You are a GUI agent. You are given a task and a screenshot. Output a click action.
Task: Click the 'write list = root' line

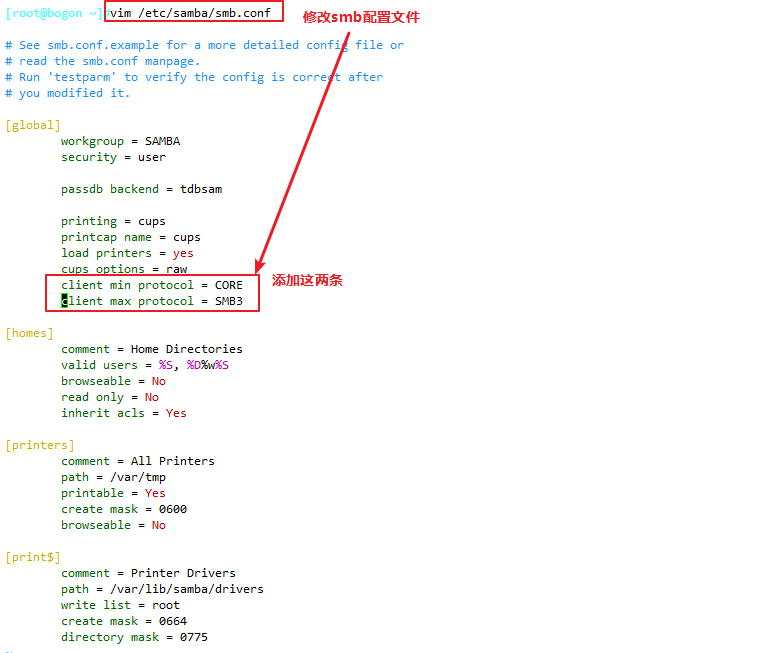pos(121,605)
